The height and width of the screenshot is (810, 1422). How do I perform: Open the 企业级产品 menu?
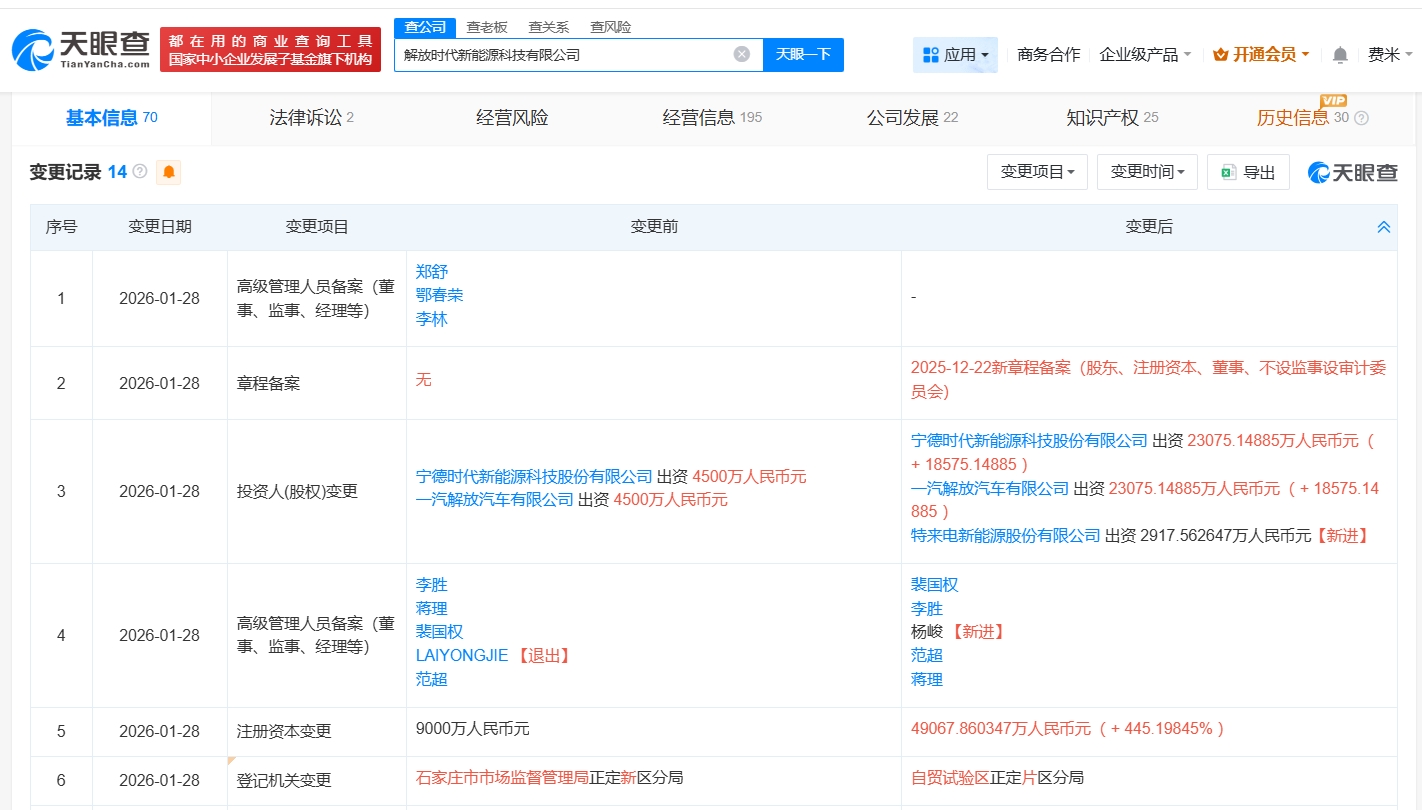(x=1145, y=55)
